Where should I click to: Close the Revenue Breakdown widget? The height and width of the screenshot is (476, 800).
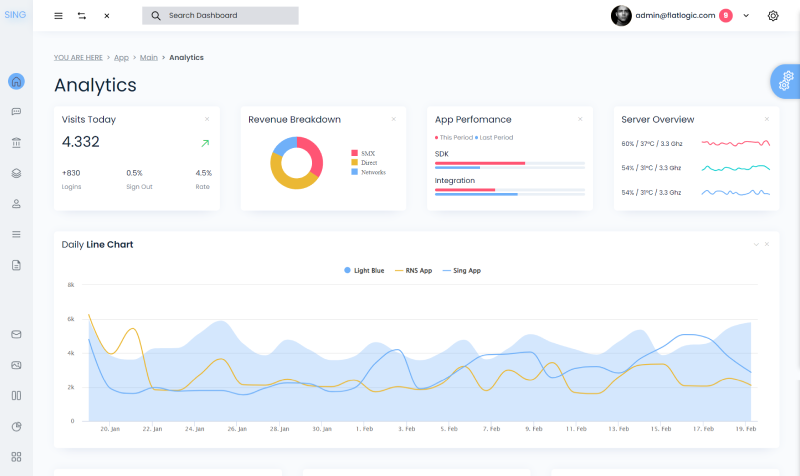click(393, 119)
